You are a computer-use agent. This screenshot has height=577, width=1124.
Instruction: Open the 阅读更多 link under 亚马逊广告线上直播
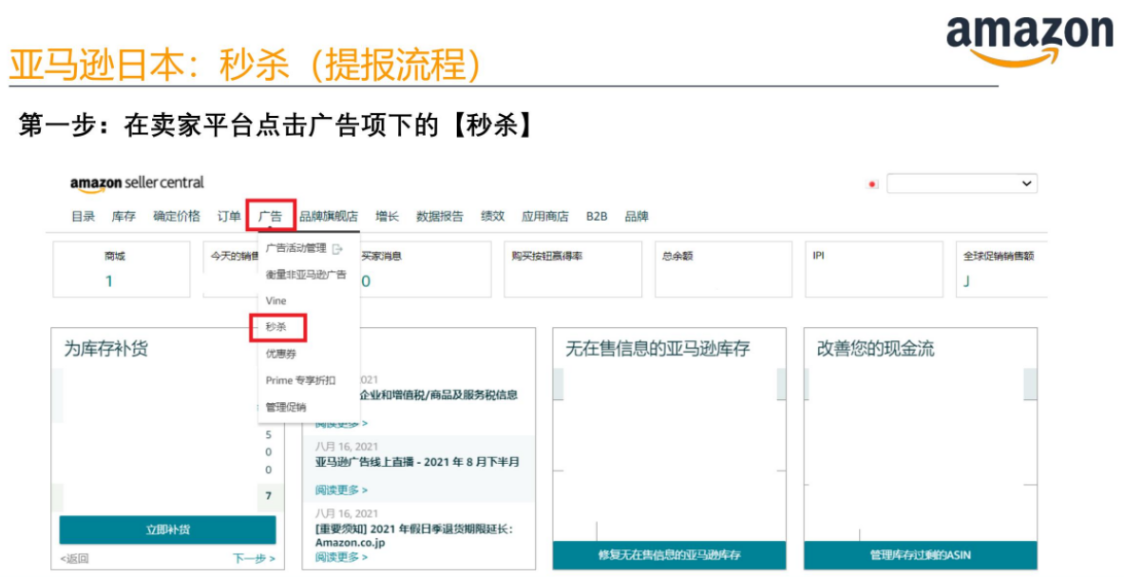point(338,490)
